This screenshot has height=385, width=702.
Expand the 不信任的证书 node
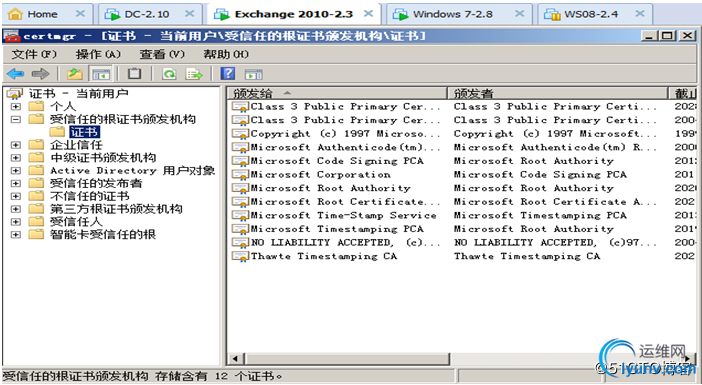16,196
